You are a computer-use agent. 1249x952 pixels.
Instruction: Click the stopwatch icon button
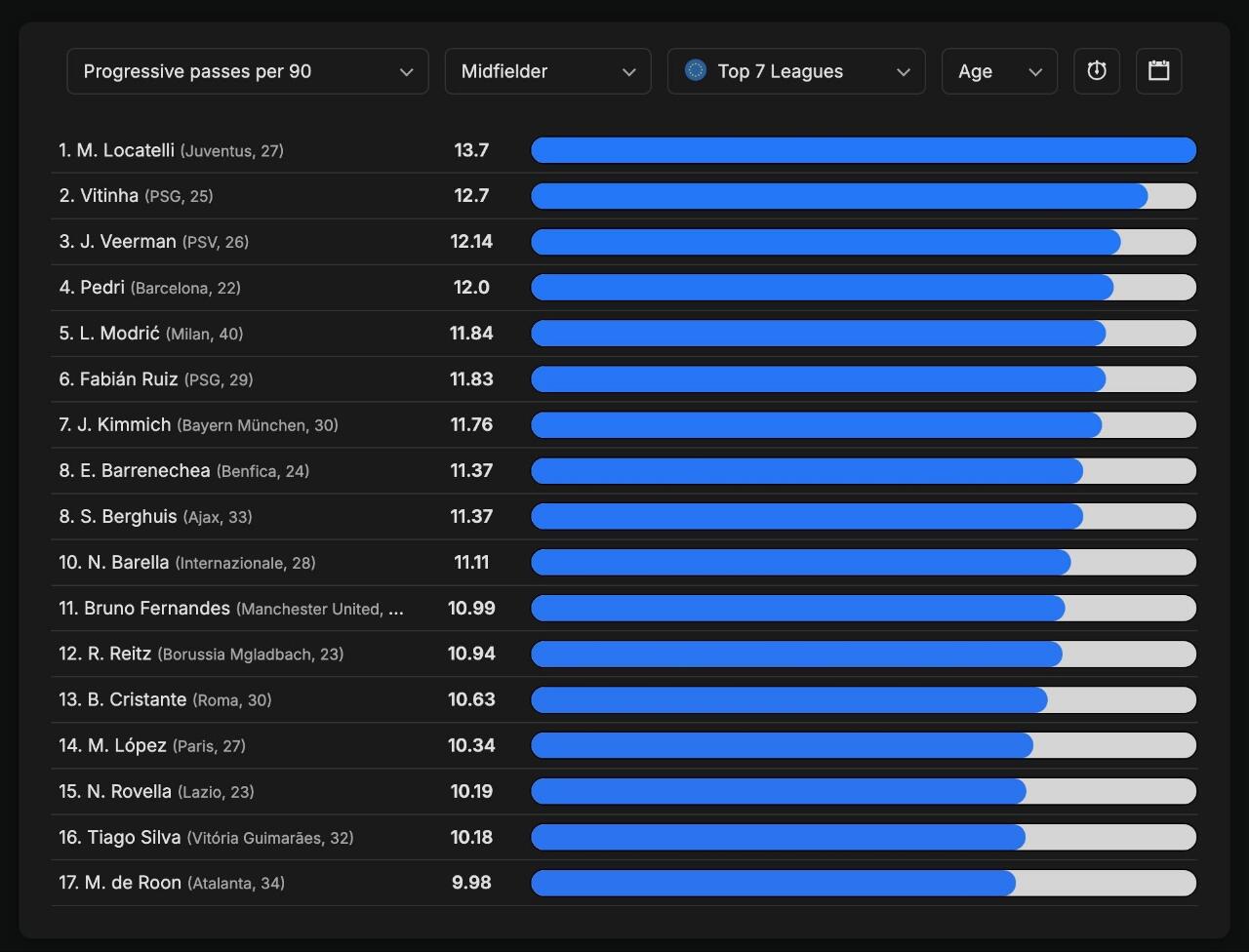pos(1096,71)
